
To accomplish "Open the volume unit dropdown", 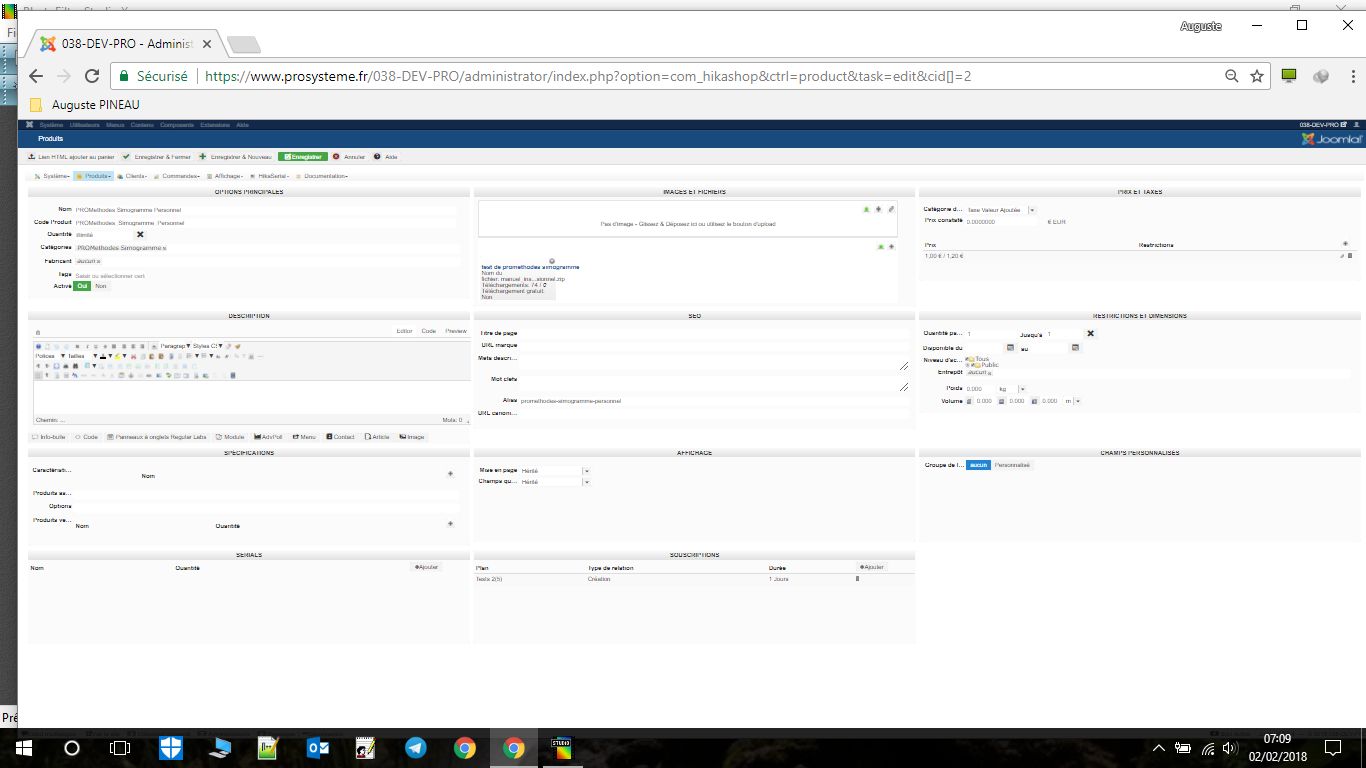I will 1073,401.
